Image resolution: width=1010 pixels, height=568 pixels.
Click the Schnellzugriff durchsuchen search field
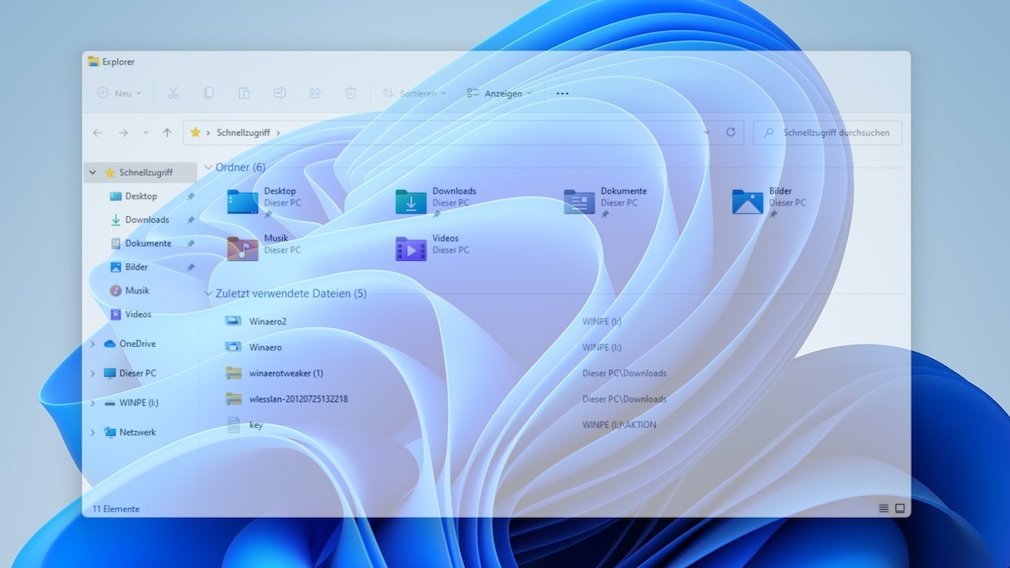(827, 133)
